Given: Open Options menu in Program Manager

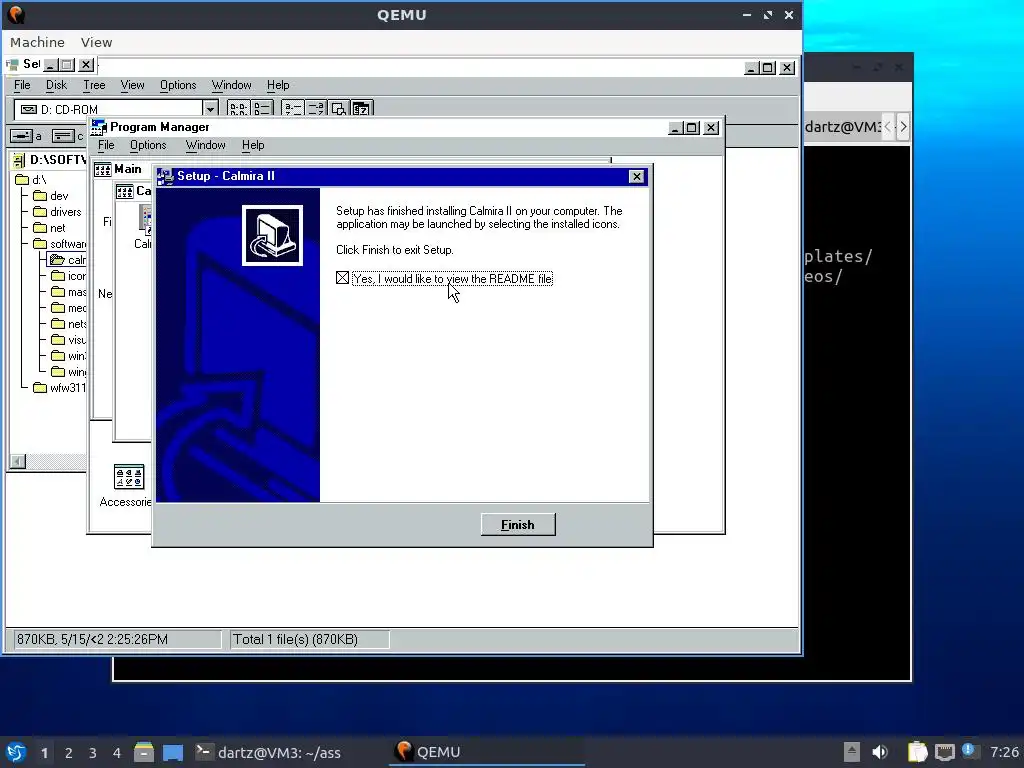Looking at the screenshot, I should pos(148,145).
